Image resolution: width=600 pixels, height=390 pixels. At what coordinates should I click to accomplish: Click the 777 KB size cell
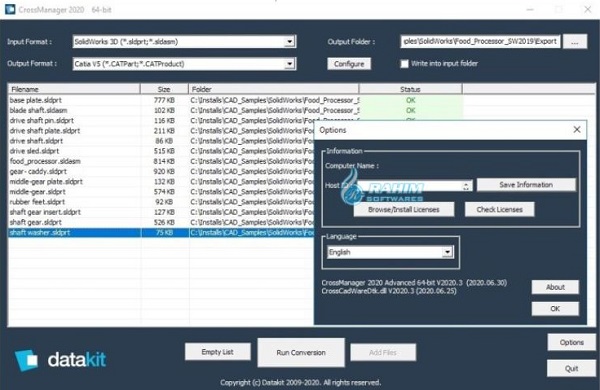164,100
